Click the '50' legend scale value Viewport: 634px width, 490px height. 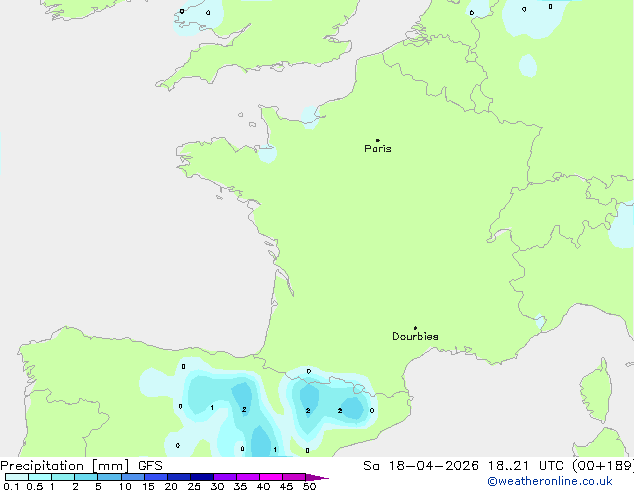309,486
